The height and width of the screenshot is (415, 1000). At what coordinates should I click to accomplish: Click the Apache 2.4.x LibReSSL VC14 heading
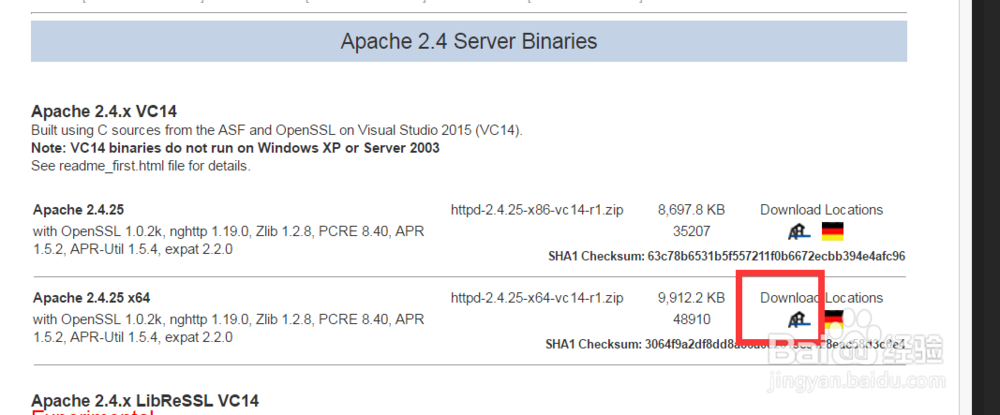145,401
